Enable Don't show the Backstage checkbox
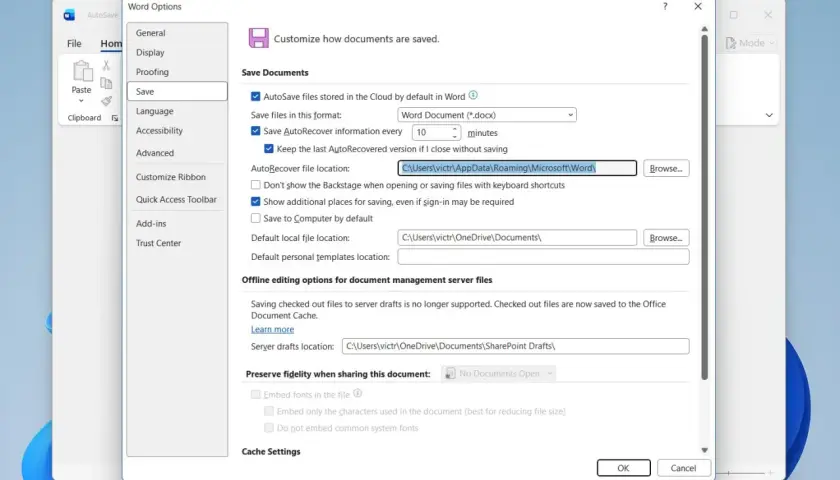The width and height of the screenshot is (840, 480). point(256,185)
